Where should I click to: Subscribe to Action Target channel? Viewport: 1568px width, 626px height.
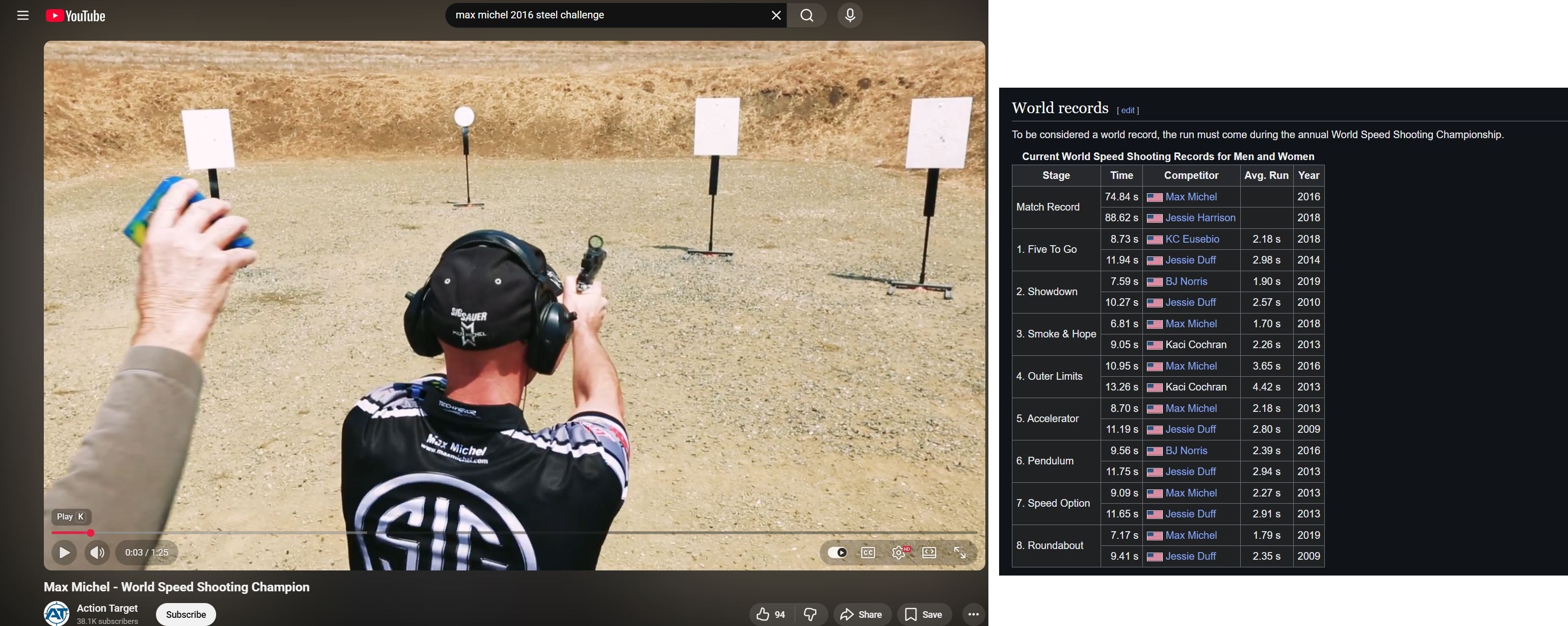pos(186,614)
